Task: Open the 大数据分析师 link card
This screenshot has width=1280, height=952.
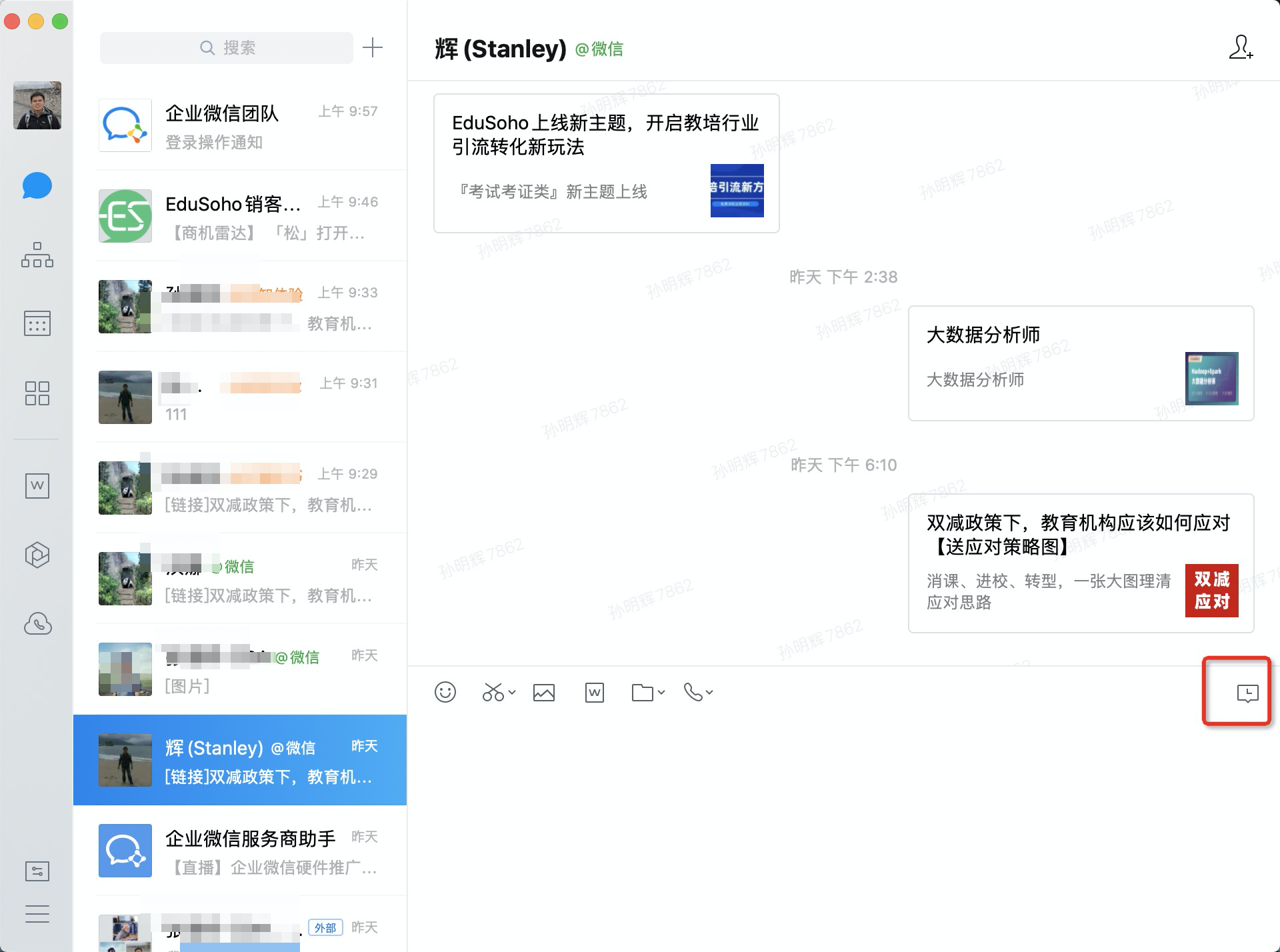Action: (x=1081, y=363)
